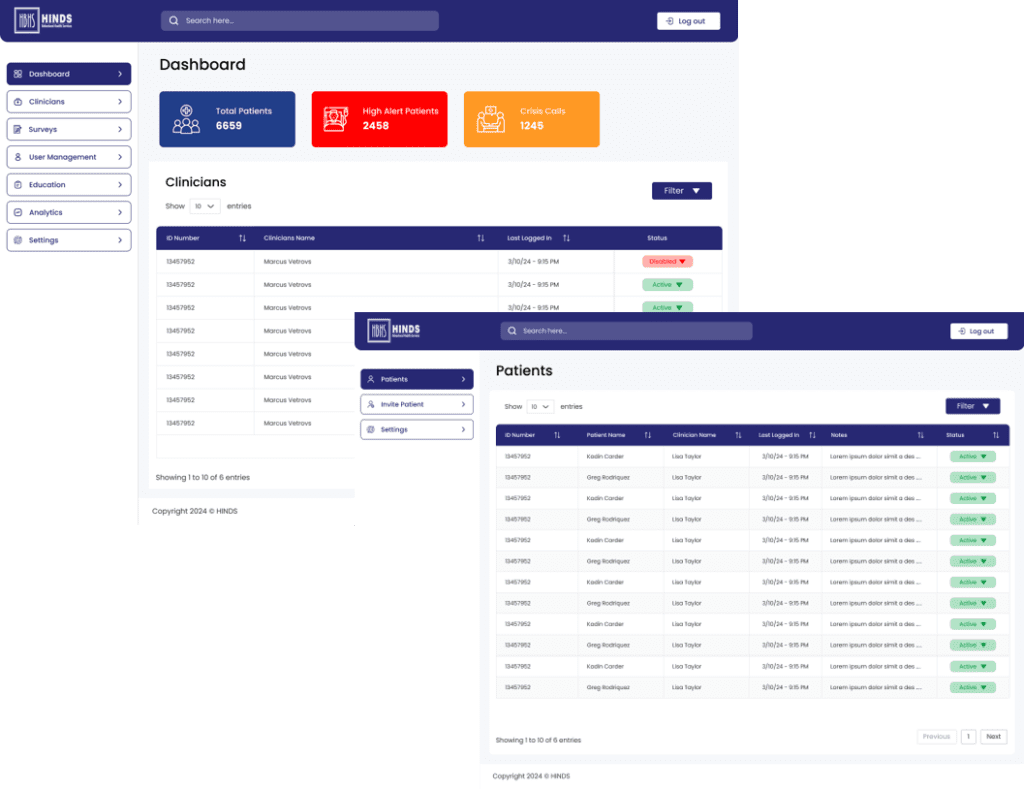Open the red Disabled status dropdown
Viewport: 1024px width, 789px height.
667,261
